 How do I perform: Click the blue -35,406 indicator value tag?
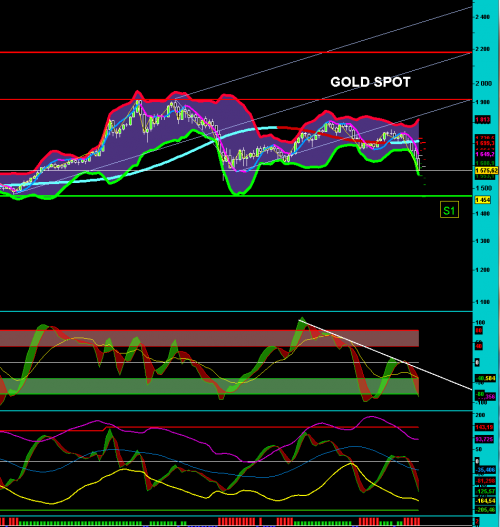(485, 470)
